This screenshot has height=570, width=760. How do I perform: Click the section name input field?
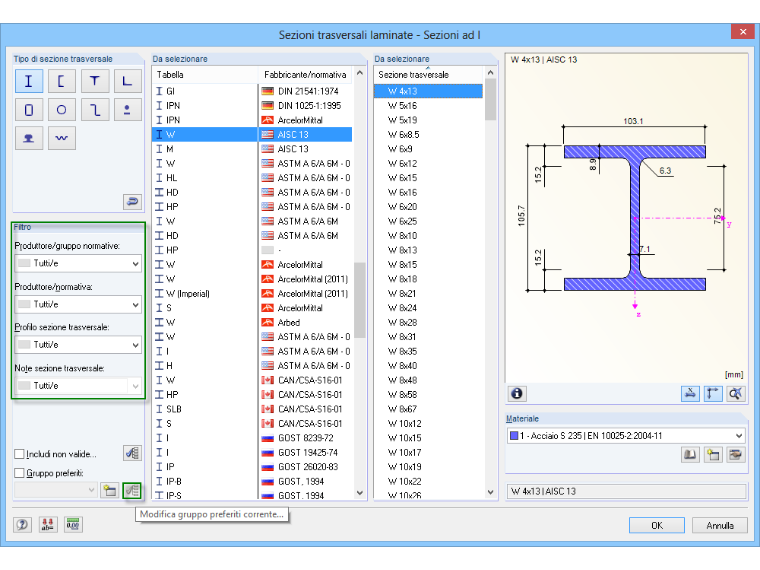click(x=626, y=491)
